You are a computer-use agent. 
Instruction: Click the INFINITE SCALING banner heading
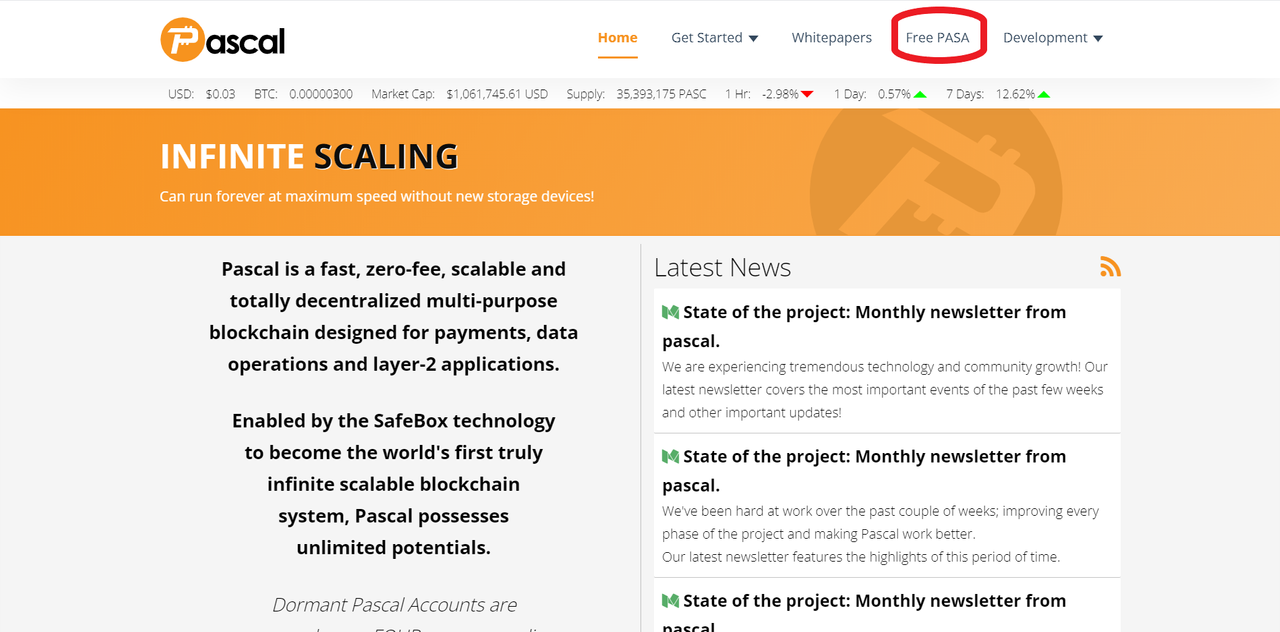309,156
